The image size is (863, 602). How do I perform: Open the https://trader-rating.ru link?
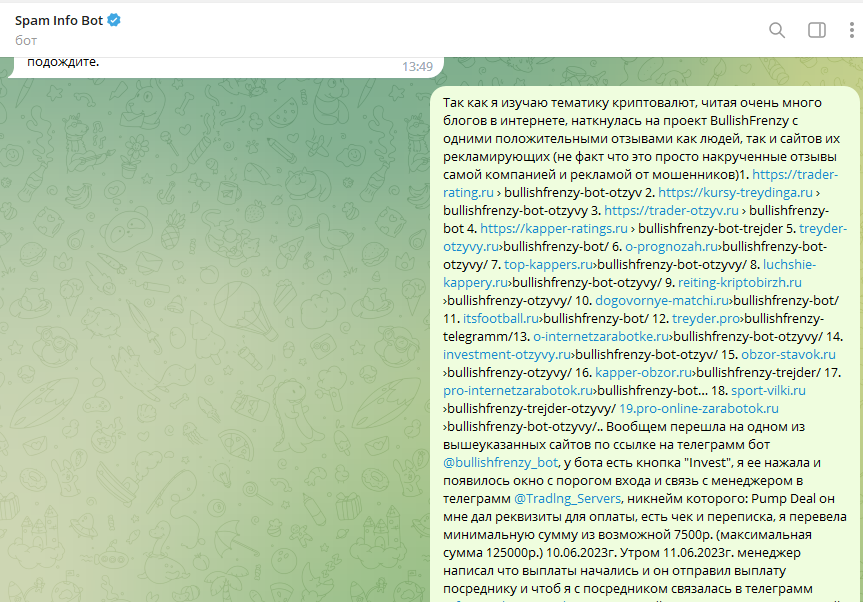coord(795,174)
